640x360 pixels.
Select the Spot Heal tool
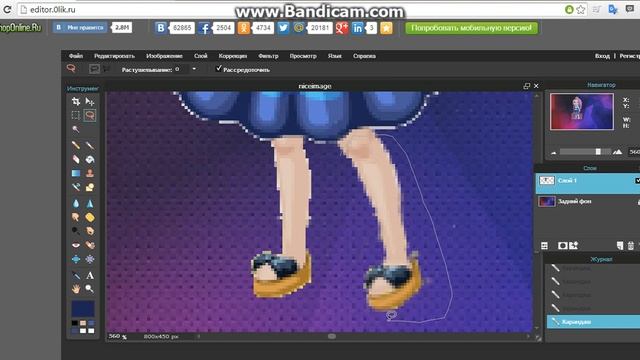click(90, 245)
